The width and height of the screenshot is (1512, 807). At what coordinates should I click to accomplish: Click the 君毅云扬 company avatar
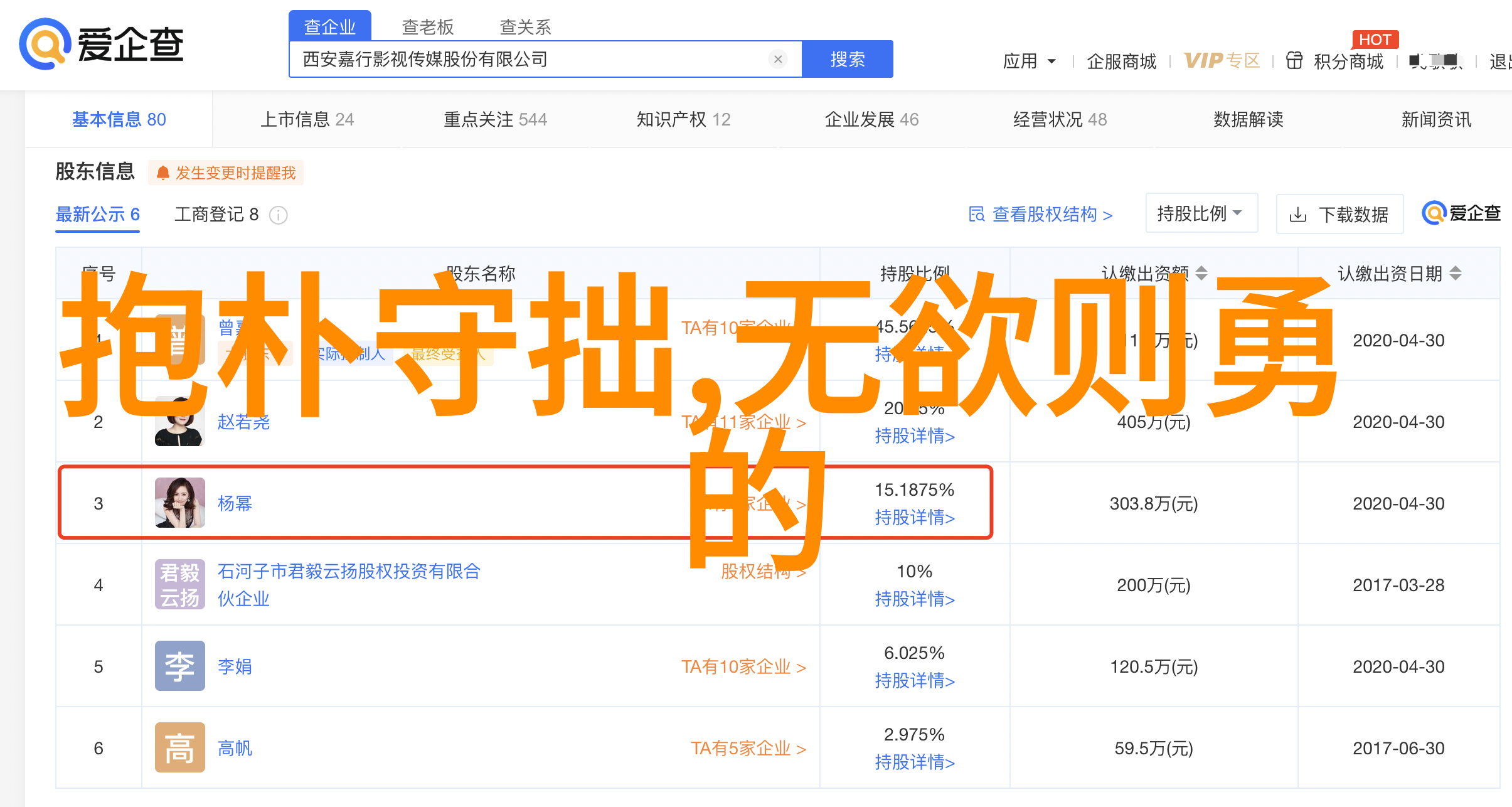(179, 584)
